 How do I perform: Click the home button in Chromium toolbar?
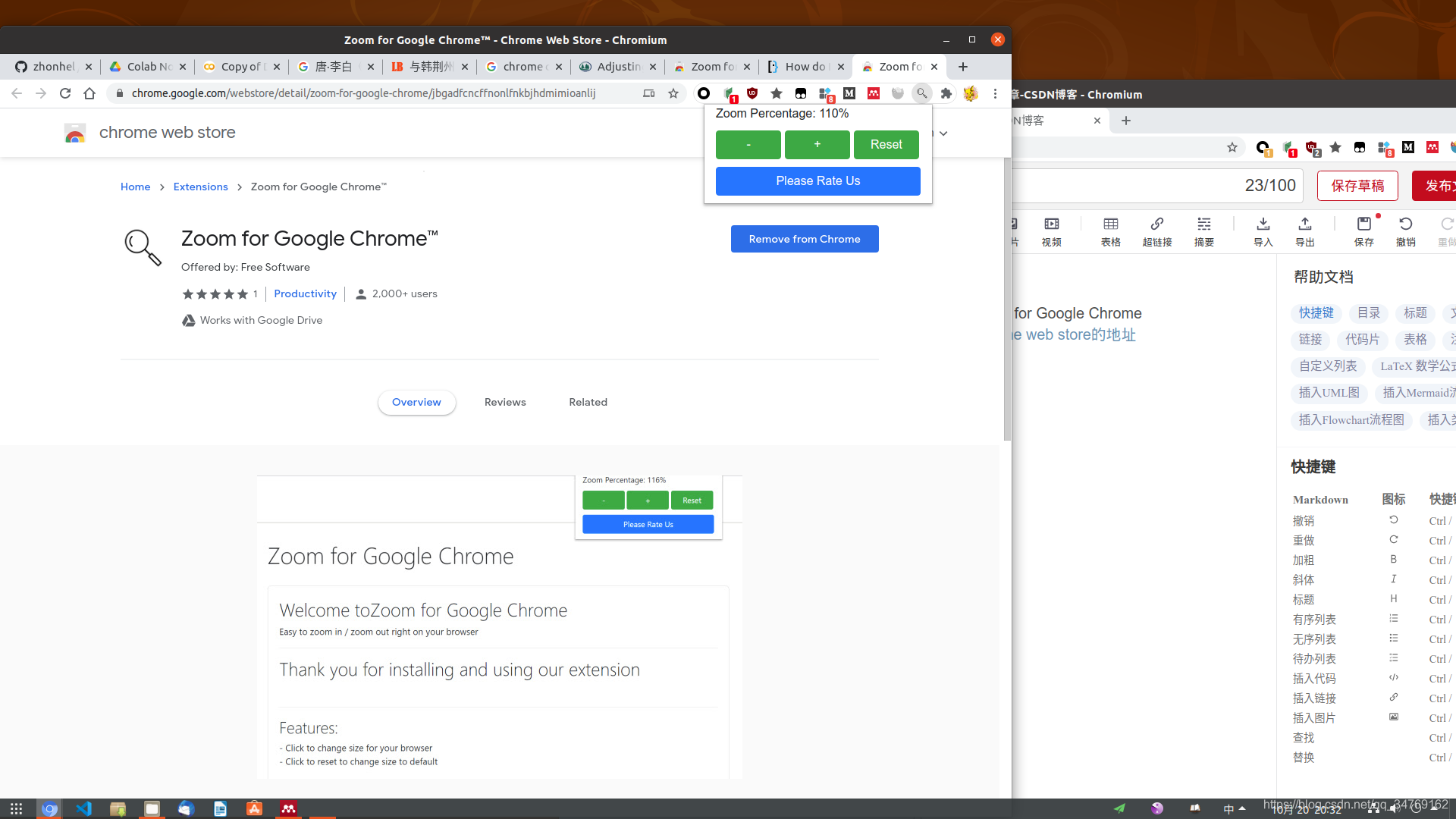89,93
